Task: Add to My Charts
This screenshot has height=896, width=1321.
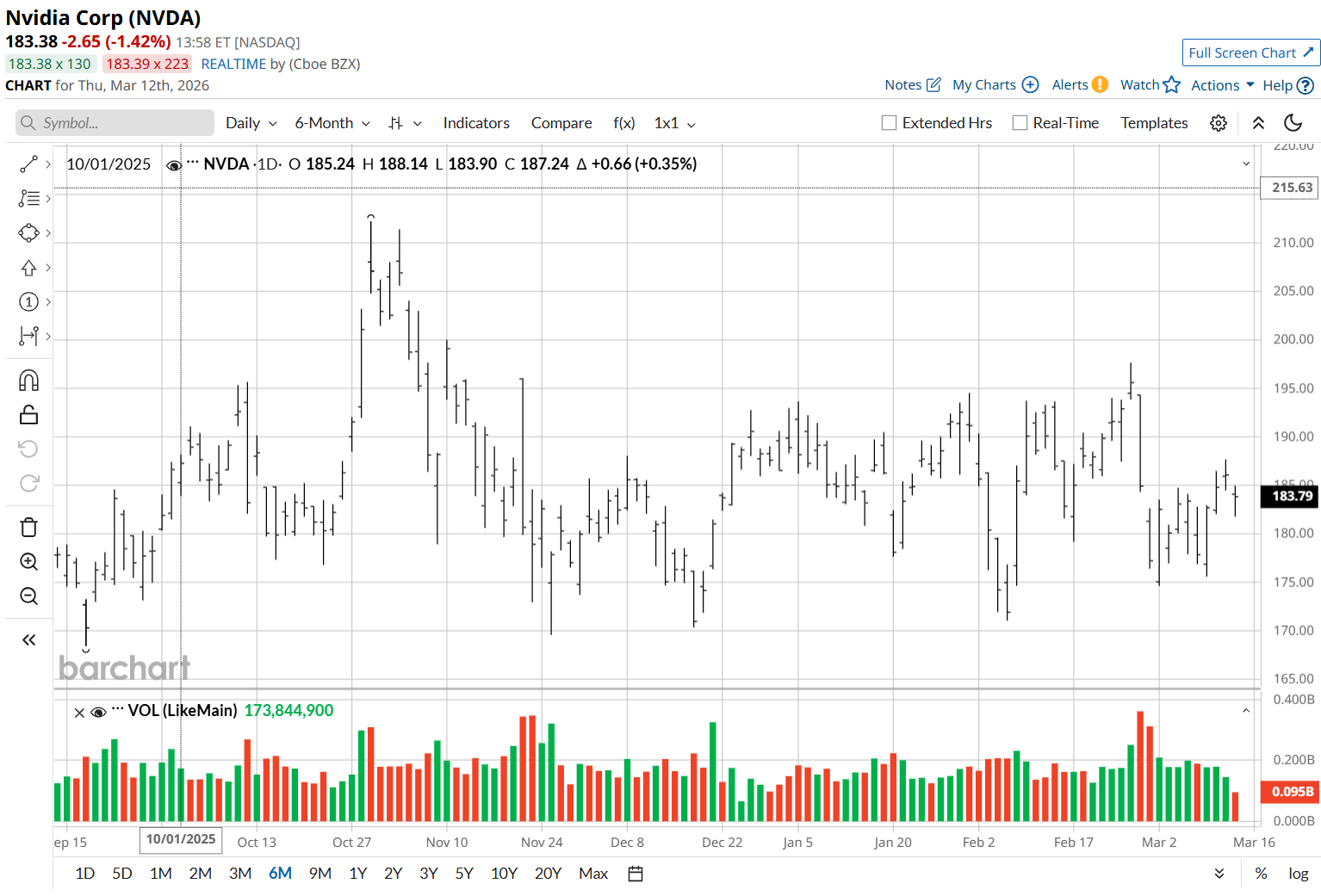Action: coord(995,84)
